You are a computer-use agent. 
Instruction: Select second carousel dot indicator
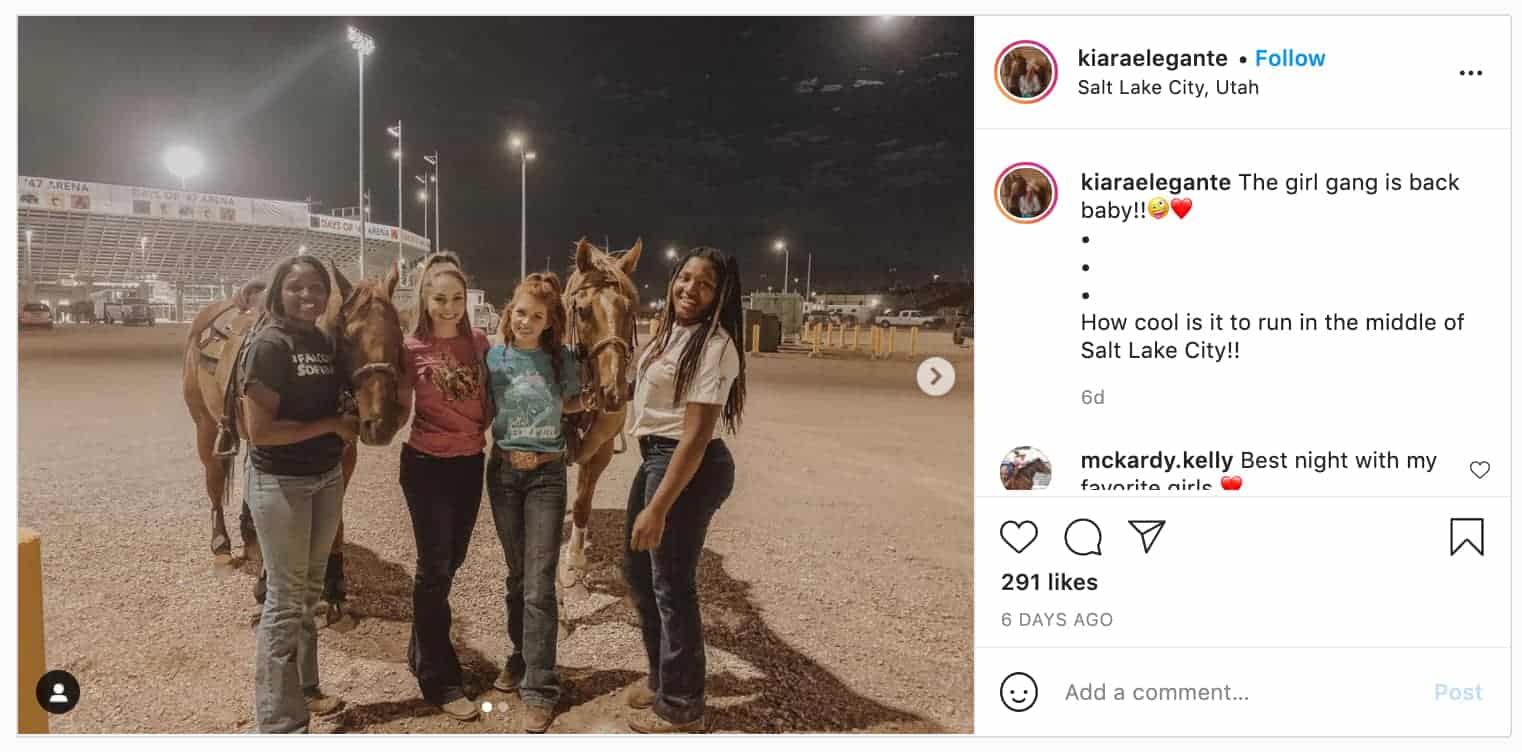point(503,706)
